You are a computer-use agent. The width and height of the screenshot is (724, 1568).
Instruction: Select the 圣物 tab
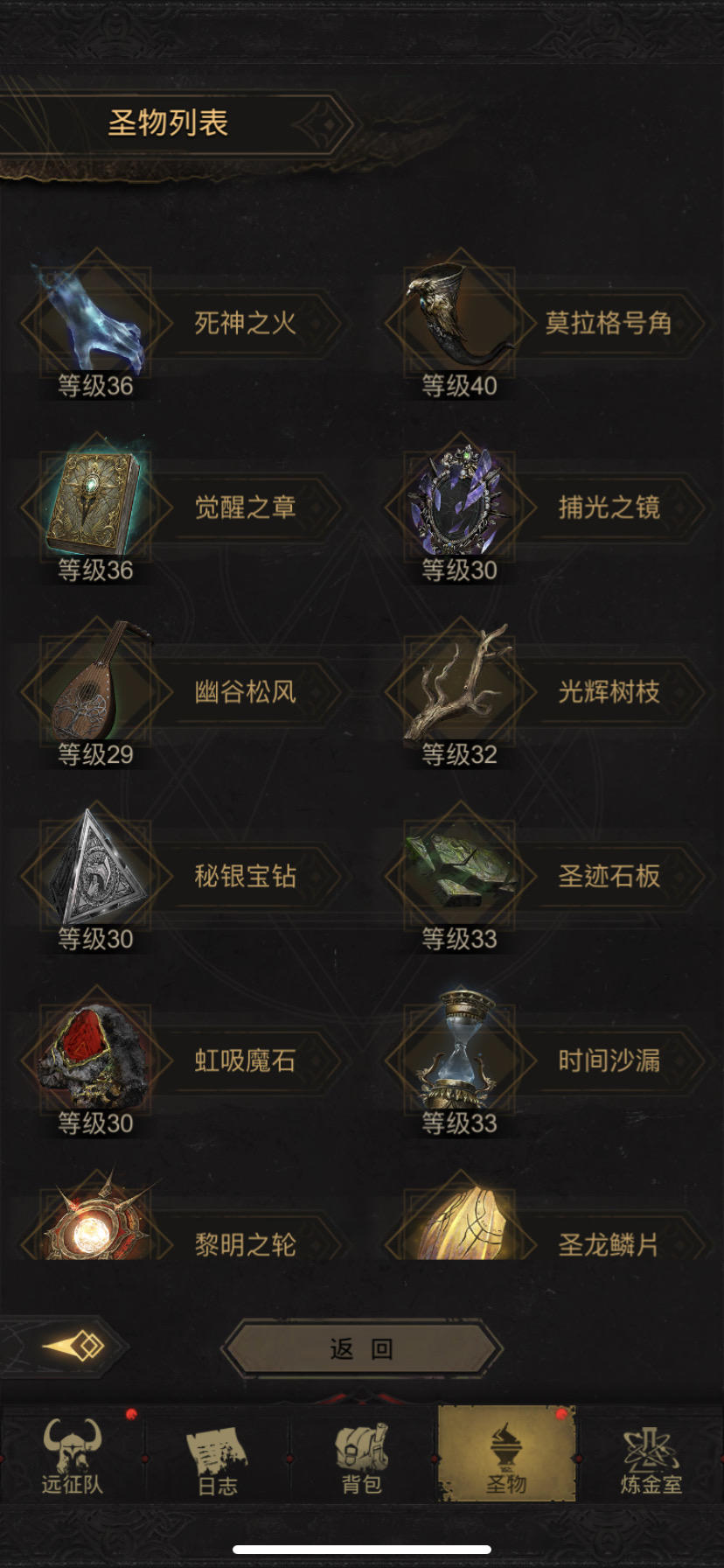coord(506,1453)
